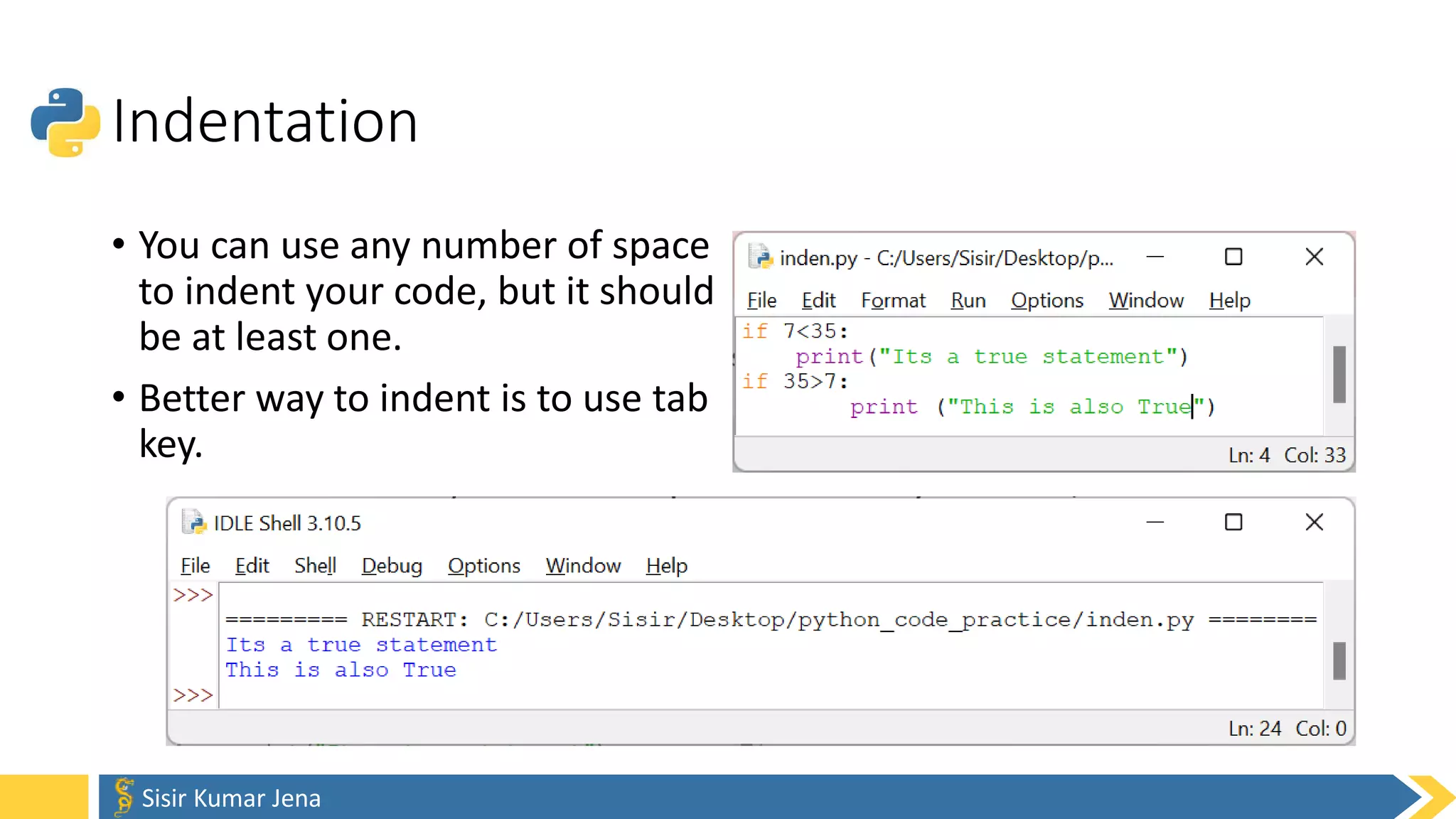Viewport: 1456px width, 819px height.
Task: Click the print "Its a true statement" line
Action: point(992,357)
